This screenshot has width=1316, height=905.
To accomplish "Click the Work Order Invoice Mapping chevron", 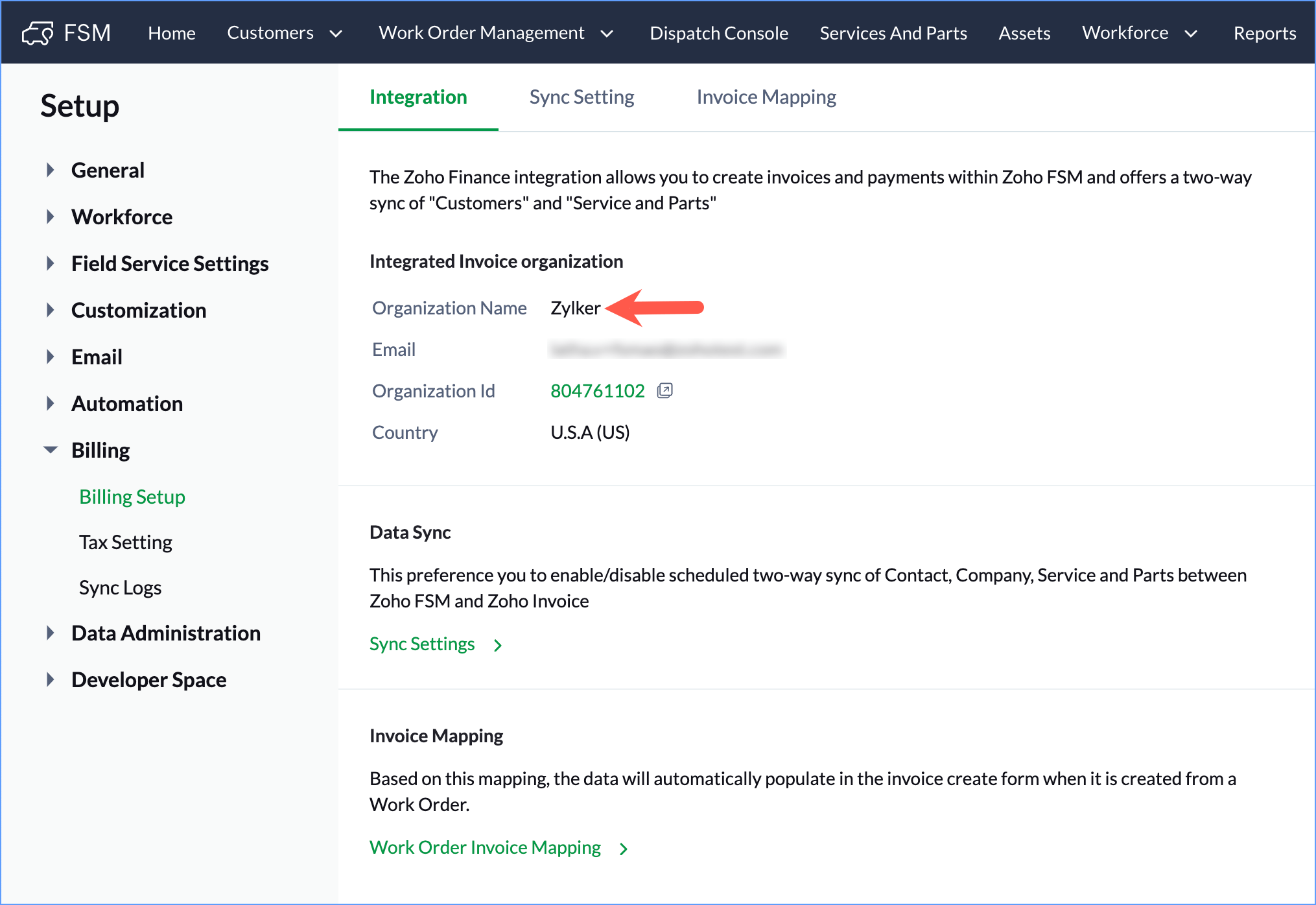I will pos(623,849).
